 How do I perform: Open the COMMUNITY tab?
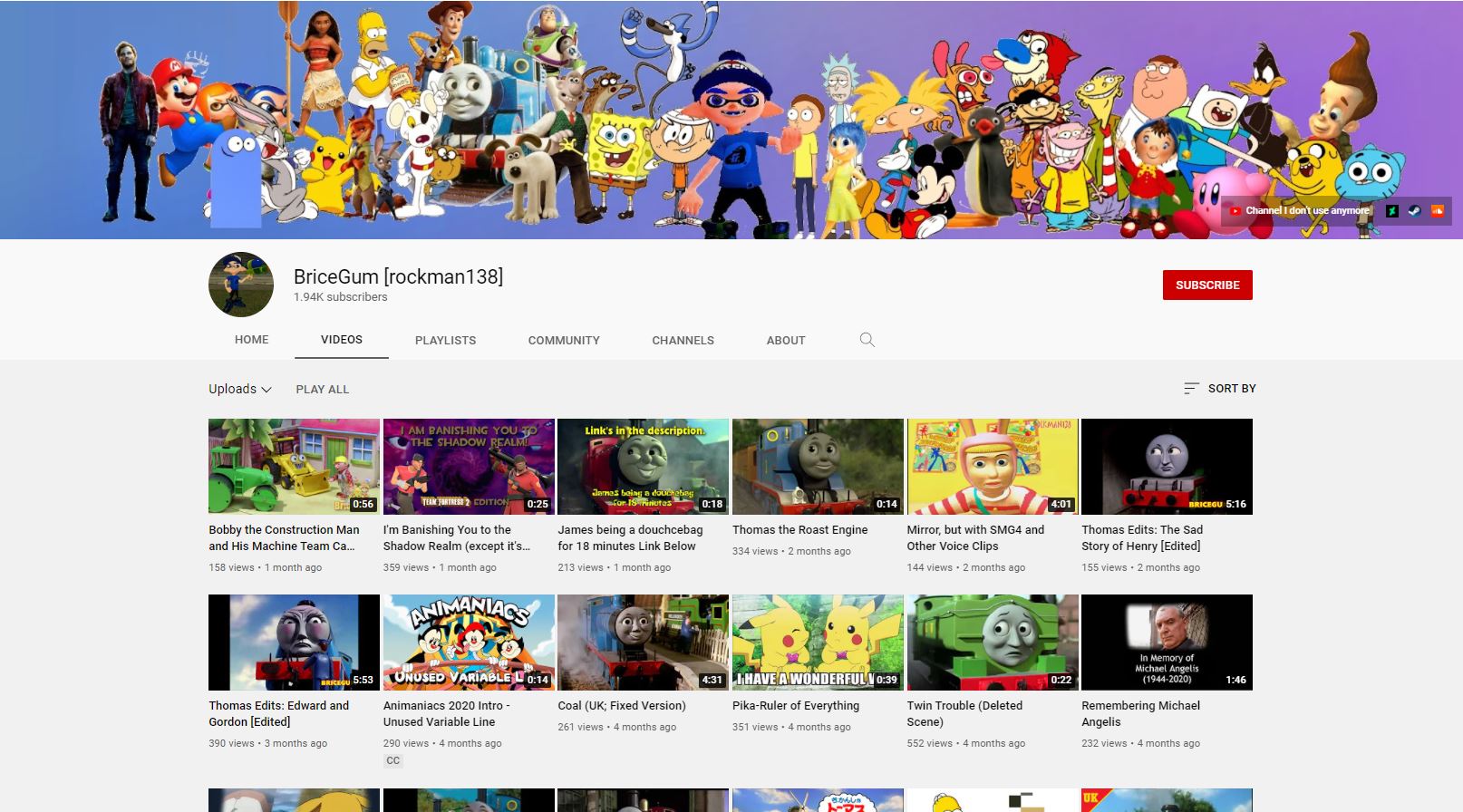564,341
